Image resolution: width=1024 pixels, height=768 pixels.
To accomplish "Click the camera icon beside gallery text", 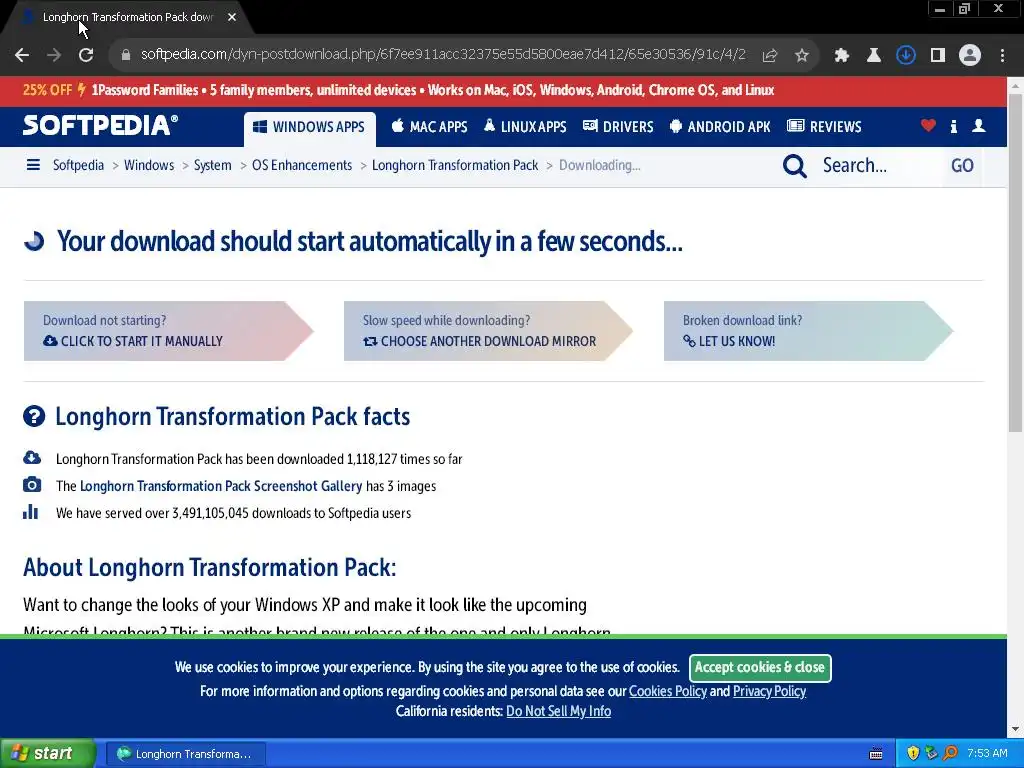I will [x=31, y=485].
